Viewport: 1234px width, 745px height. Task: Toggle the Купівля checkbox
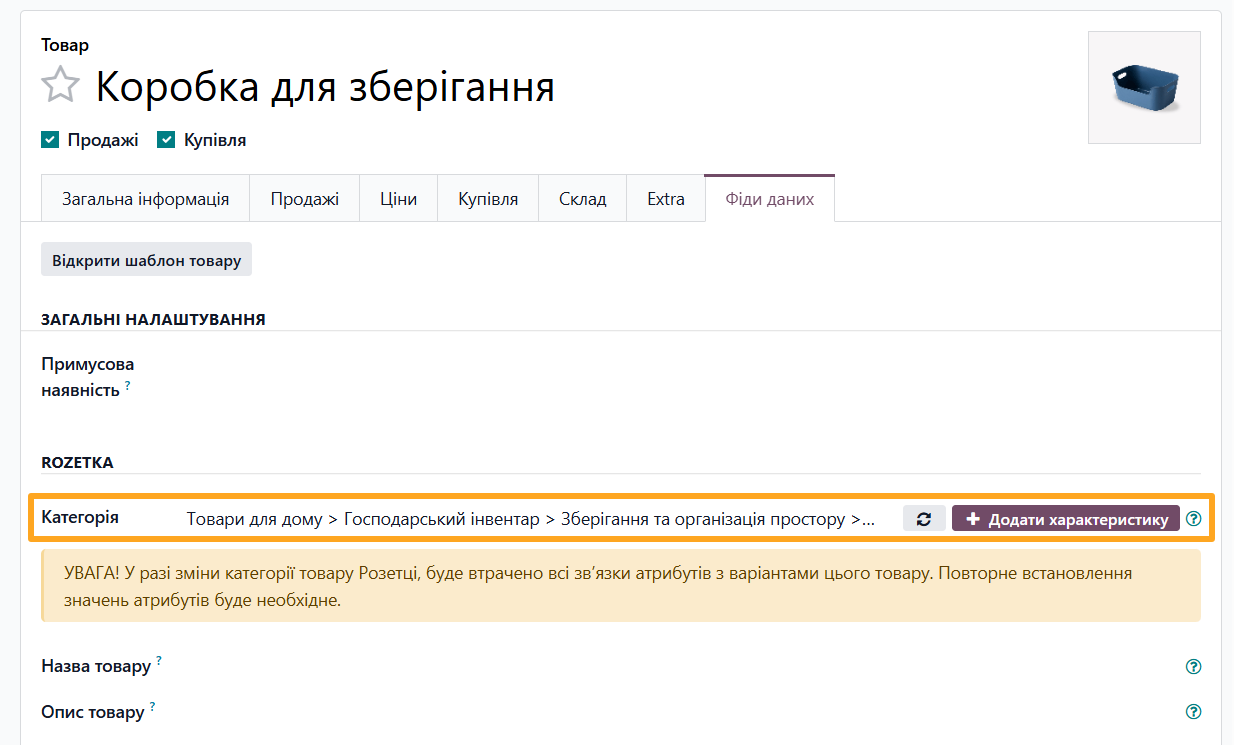(166, 140)
